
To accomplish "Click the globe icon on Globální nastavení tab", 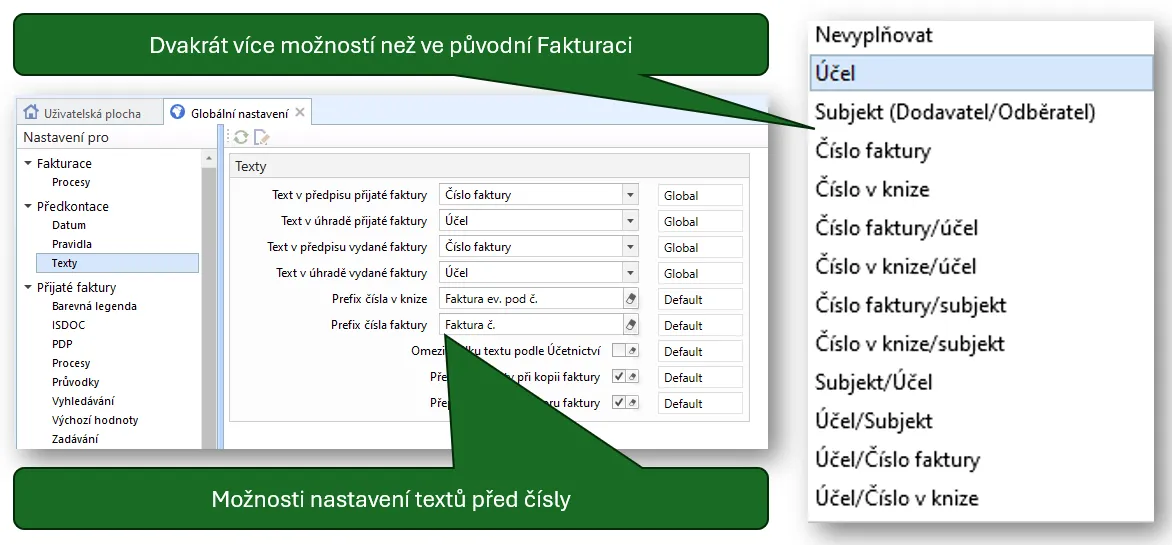I will [x=178, y=113].
